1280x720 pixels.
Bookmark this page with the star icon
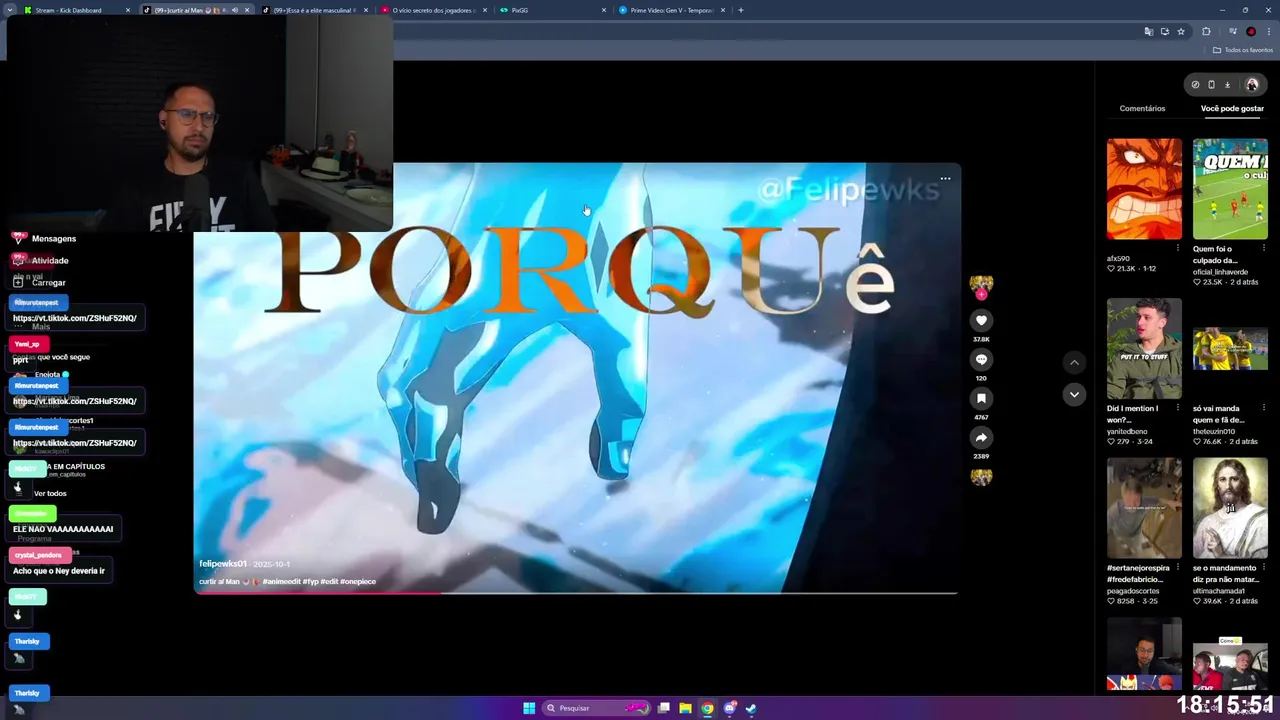click(1180, 32)
